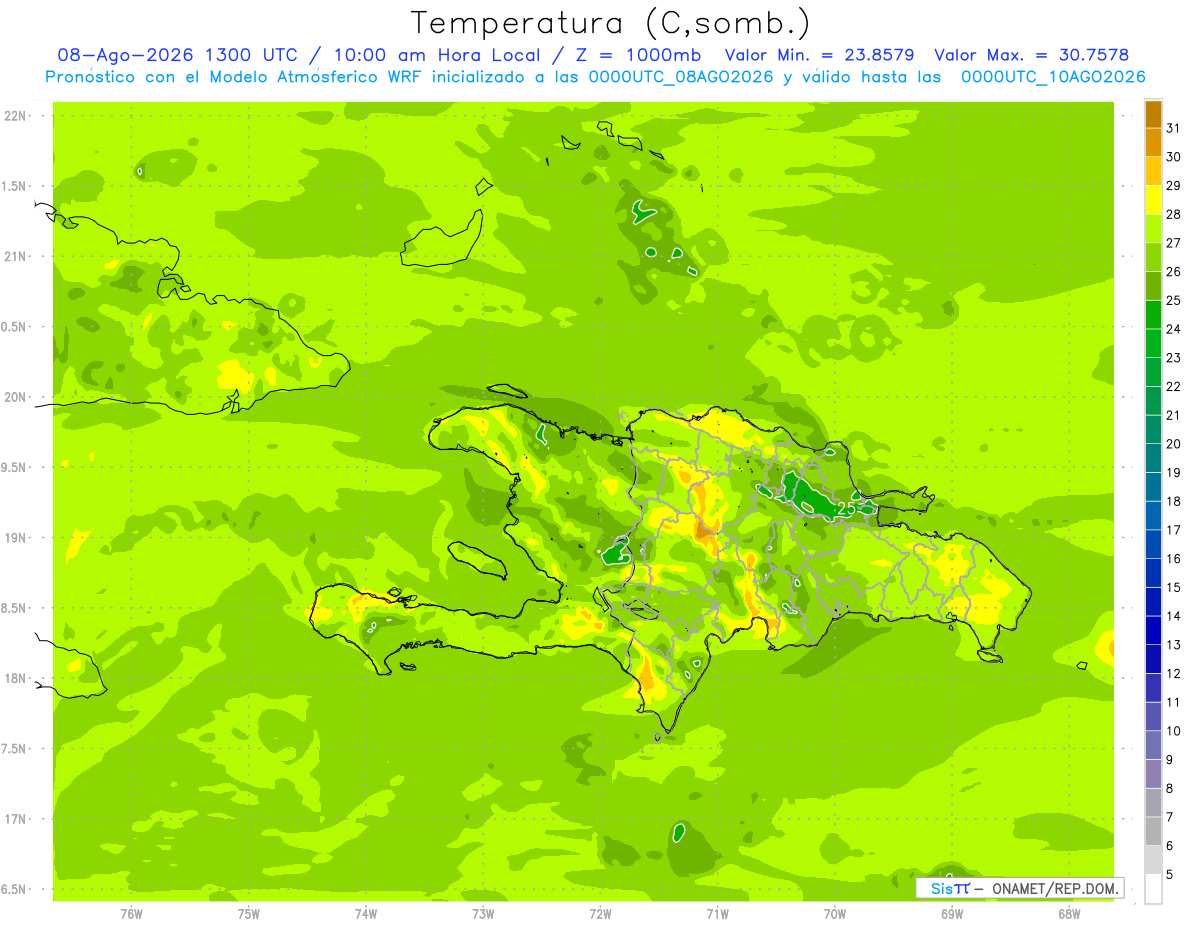Click the title "Temperatura (C,somb.)"
Image resolution: width=1200 pixels, height=927 pixels.
coord(611,23)
